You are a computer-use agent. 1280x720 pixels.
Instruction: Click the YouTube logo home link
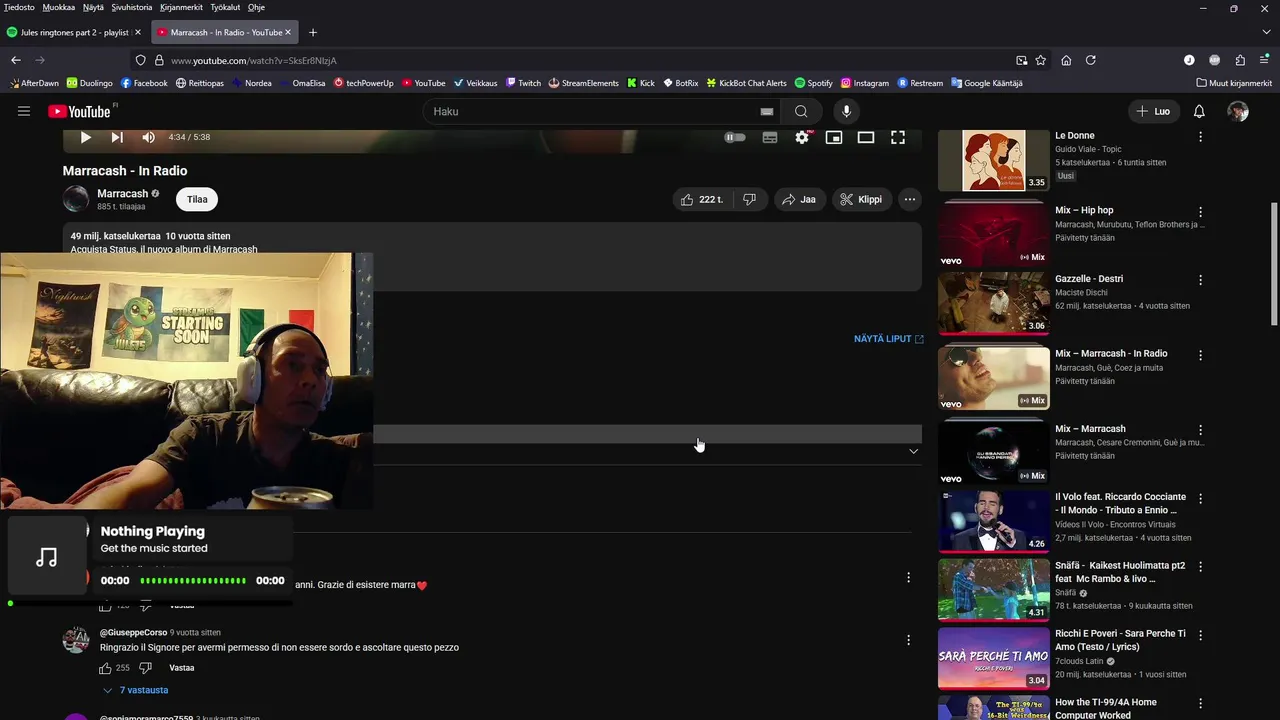(82, 111)
